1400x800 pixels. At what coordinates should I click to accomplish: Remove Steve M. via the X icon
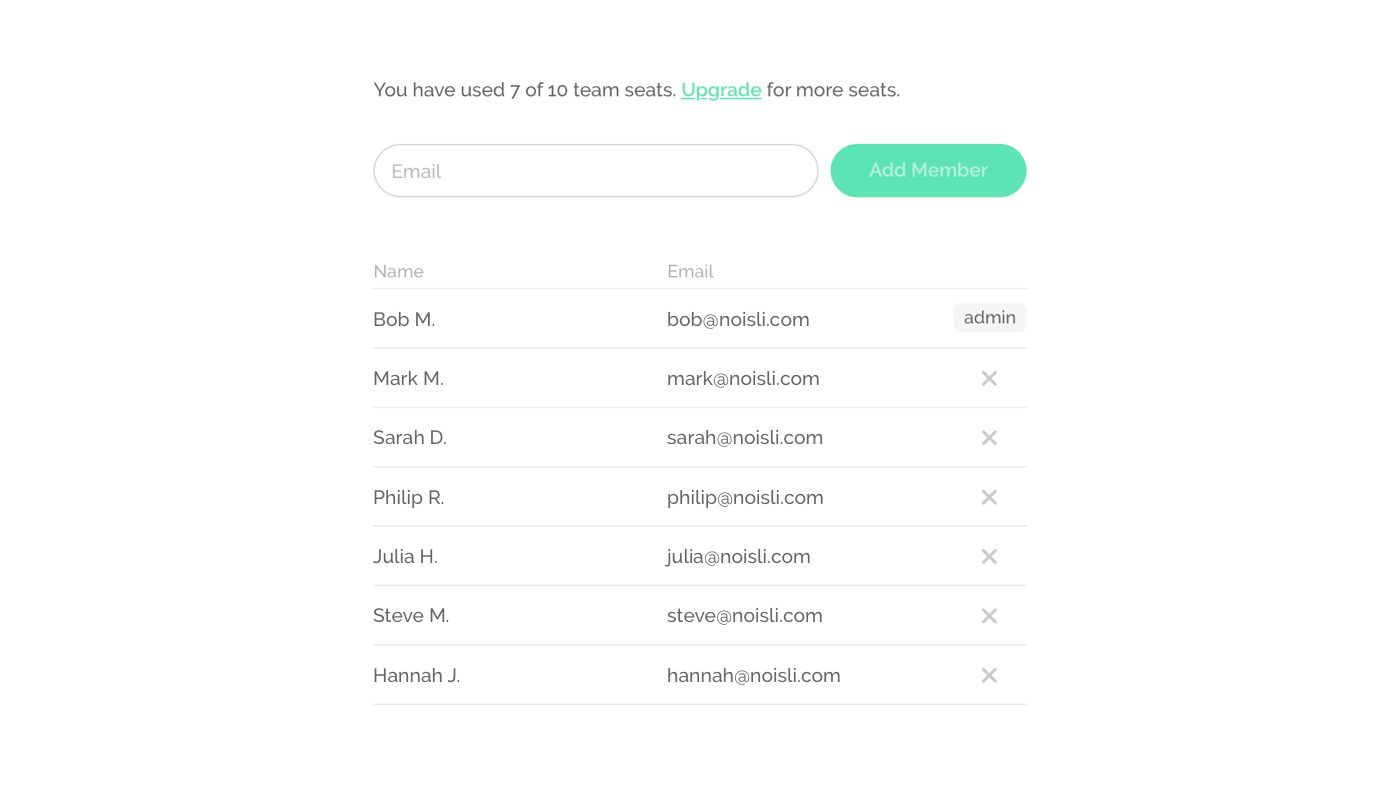coord(989,616)
